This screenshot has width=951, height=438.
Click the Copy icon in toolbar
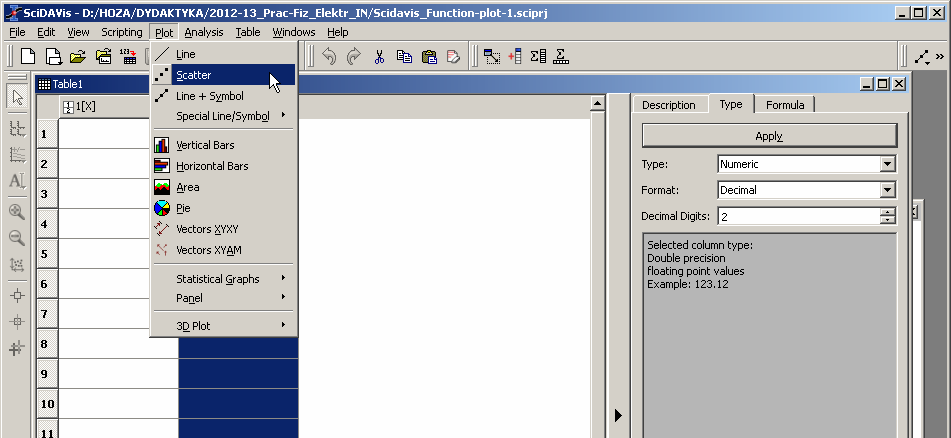coord(404,56)
